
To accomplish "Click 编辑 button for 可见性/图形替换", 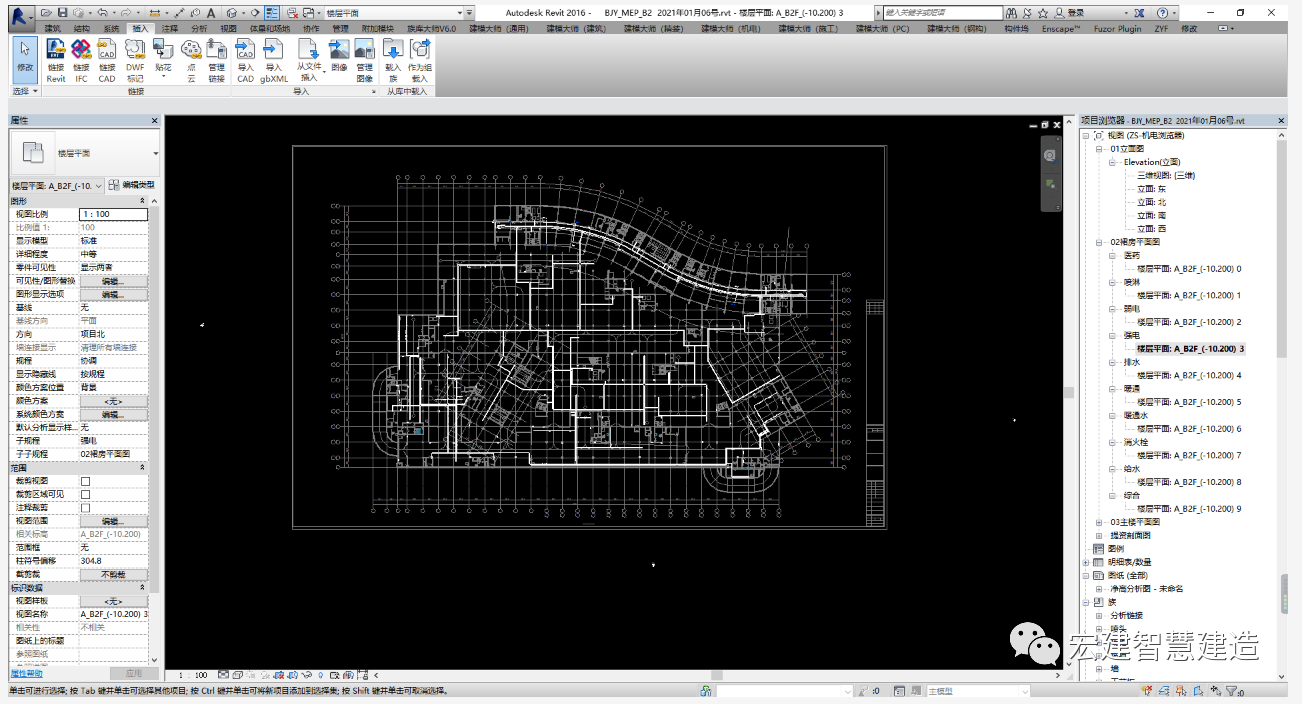I will tap(112, 281).
